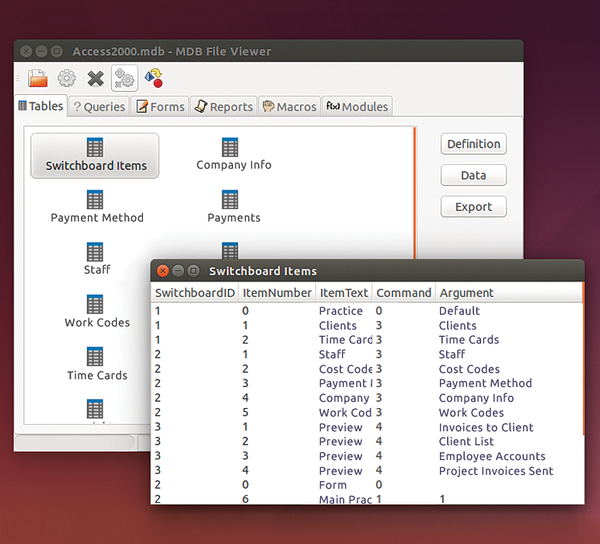
Task: Click the Argument column header
Action: 509,293
